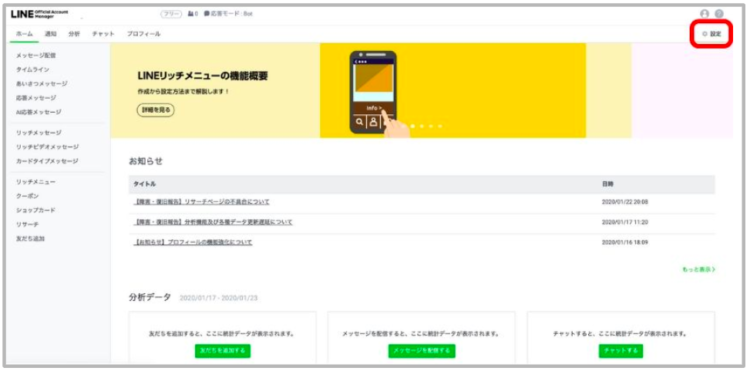Open クーポン in the sidebar

(27, 196)
